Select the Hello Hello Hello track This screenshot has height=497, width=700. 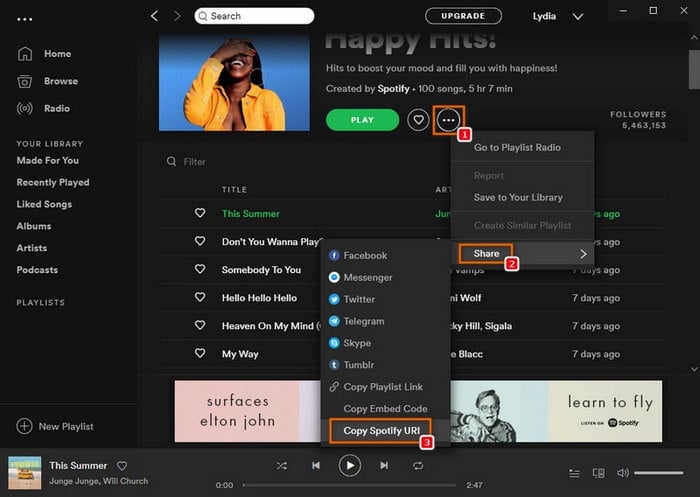(x=259, y=298)
